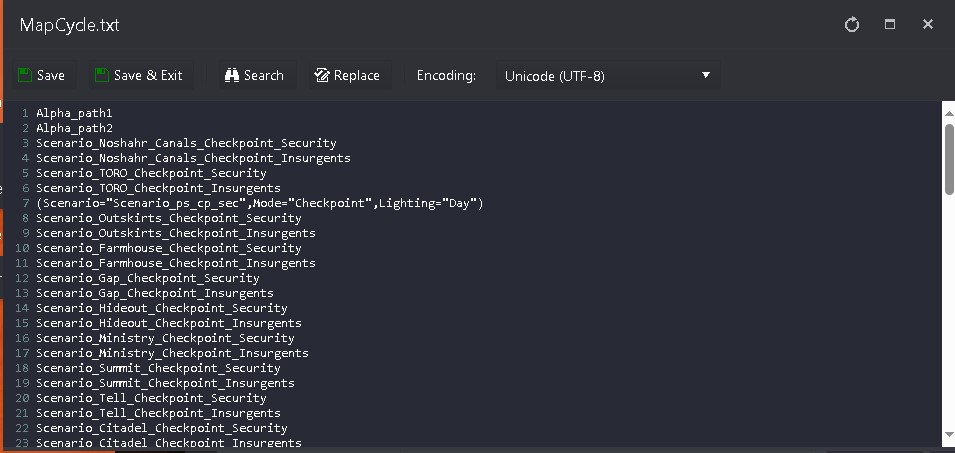Viewport: 955px width, 453px height.
Task: Click Scenario_Outskirts_Checkpoint_Insurgents line
Action: [x=175, y=233]
